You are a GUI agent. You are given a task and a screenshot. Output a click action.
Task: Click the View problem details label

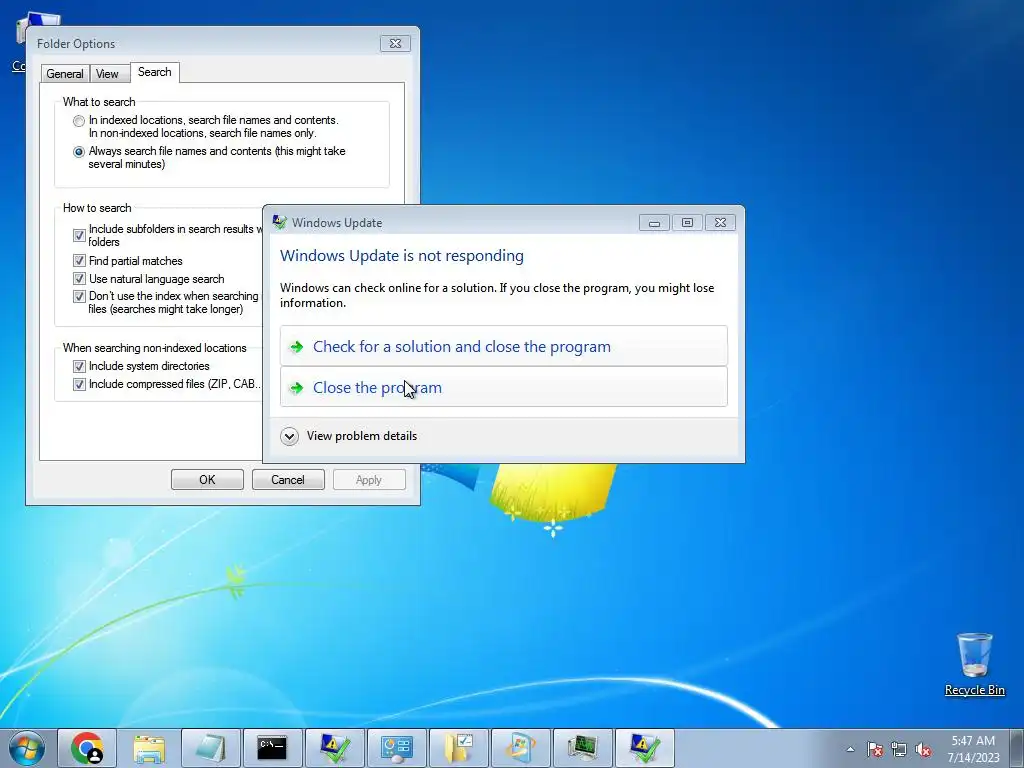[x=362, y=436]
